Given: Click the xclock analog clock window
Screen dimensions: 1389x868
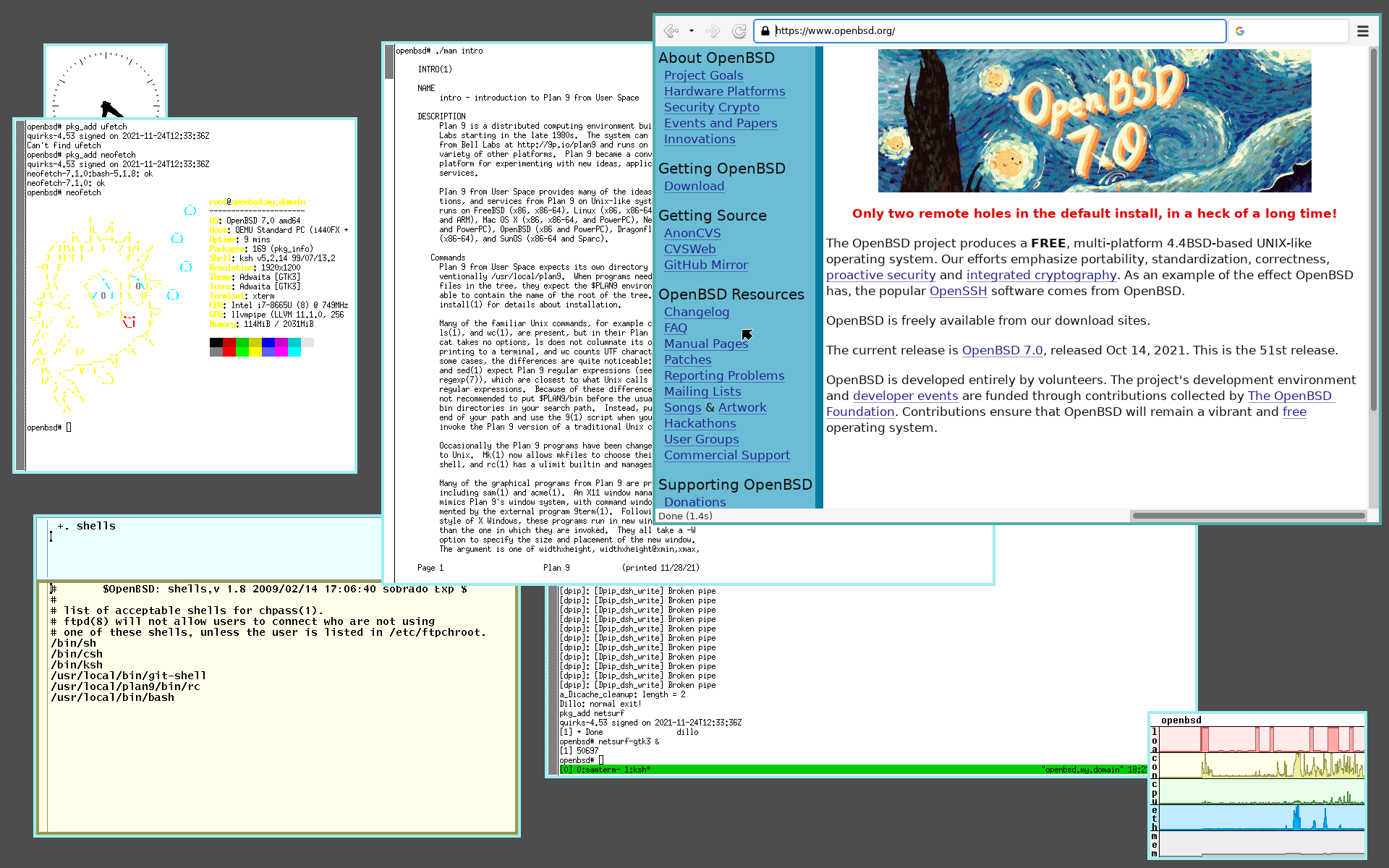Looking at the screenshot, I should click(x=106, y=82).
